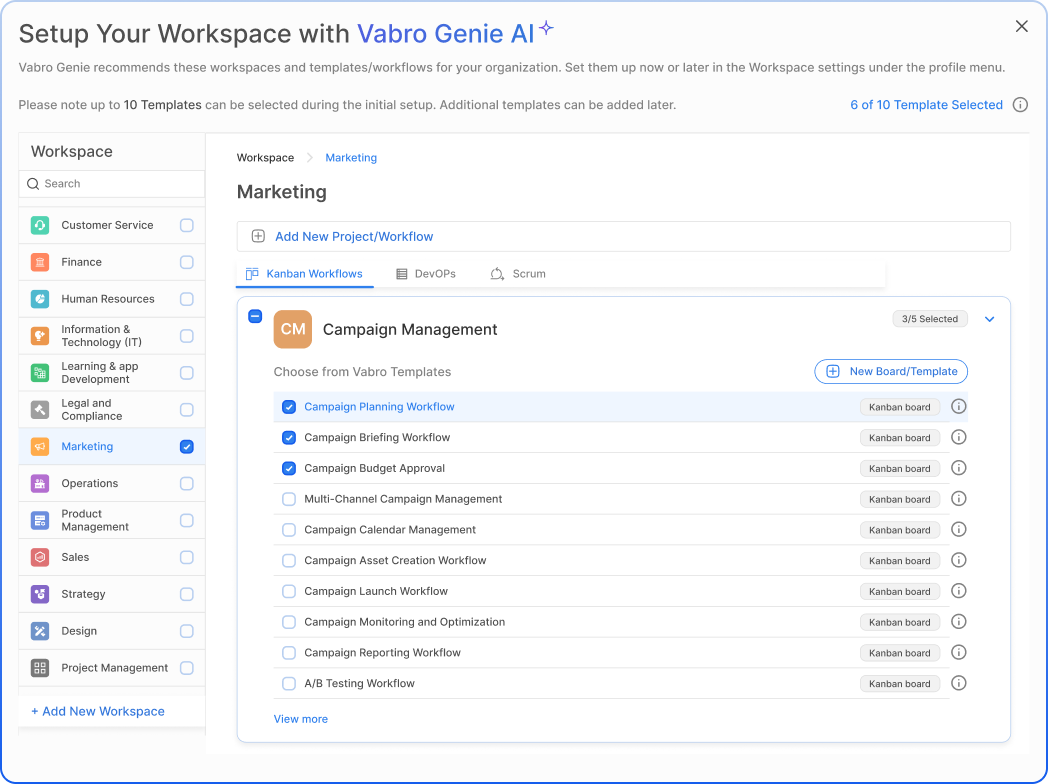1048x784 pixels.
Task: Expand the list with View more
Action: (x=301, y=719)
